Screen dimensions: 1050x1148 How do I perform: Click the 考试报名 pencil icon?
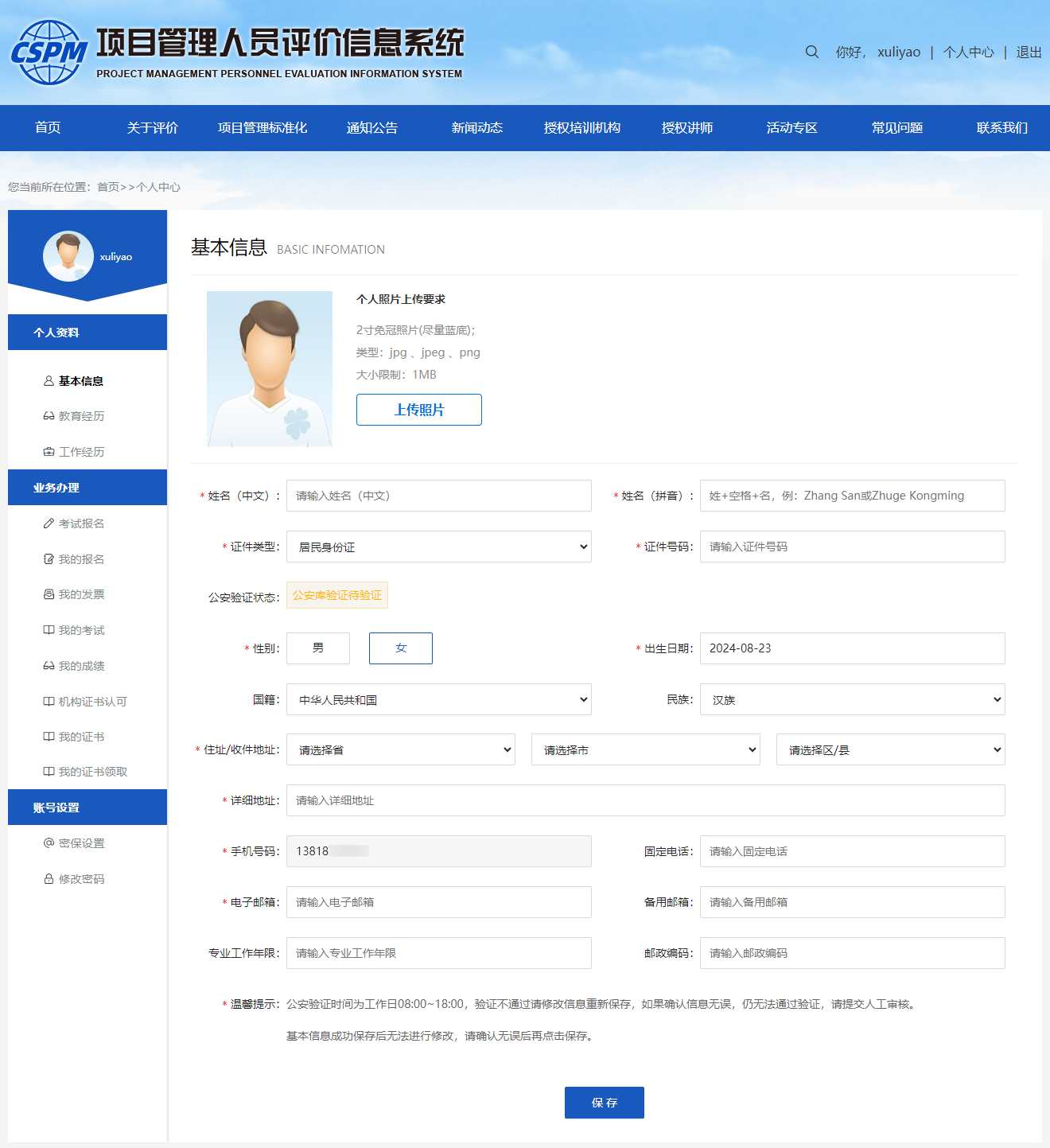click(x=49, y=523)
